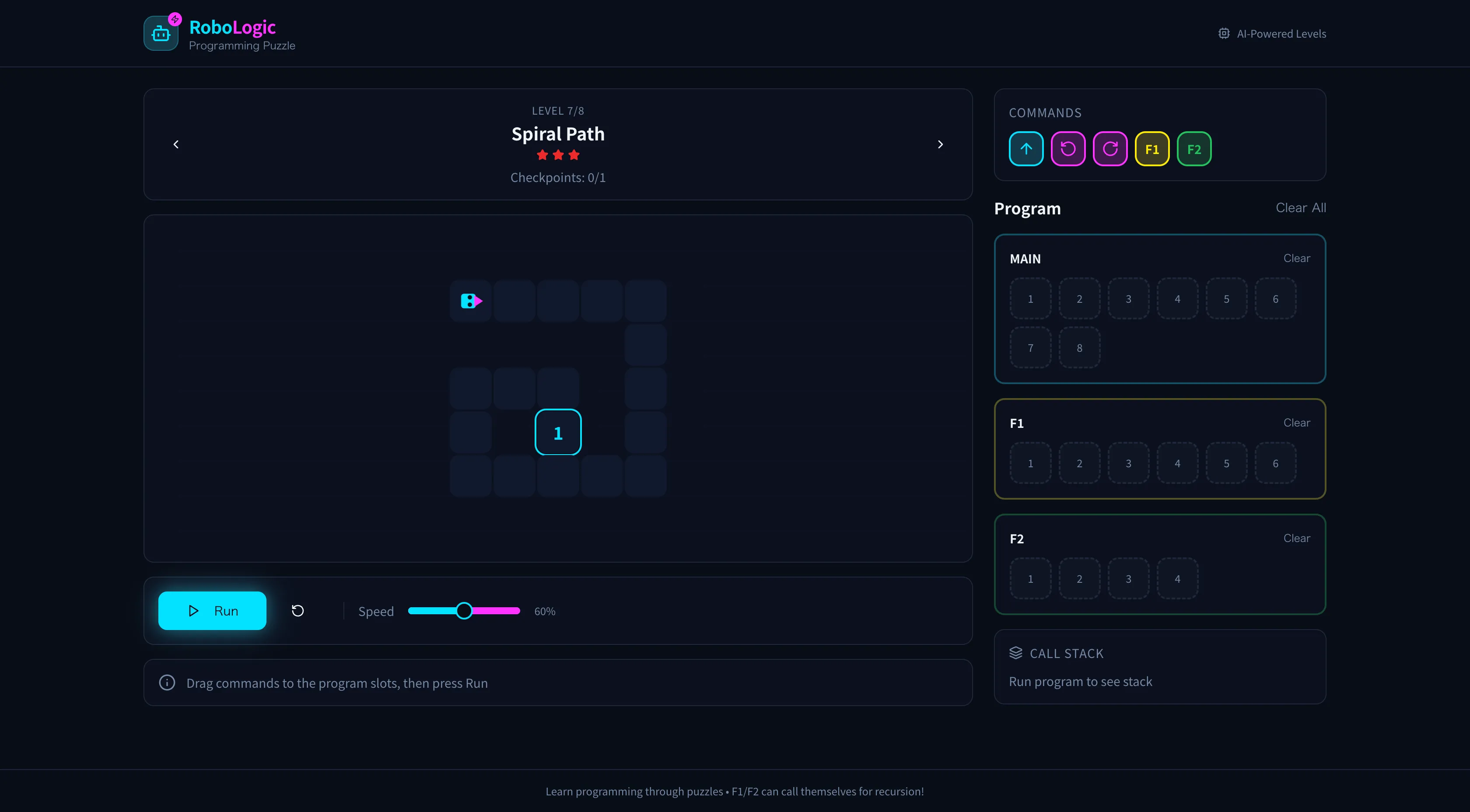Select the move forward arrow command
Screen dimensions: 1470x812
click(x=1025, y=149)
